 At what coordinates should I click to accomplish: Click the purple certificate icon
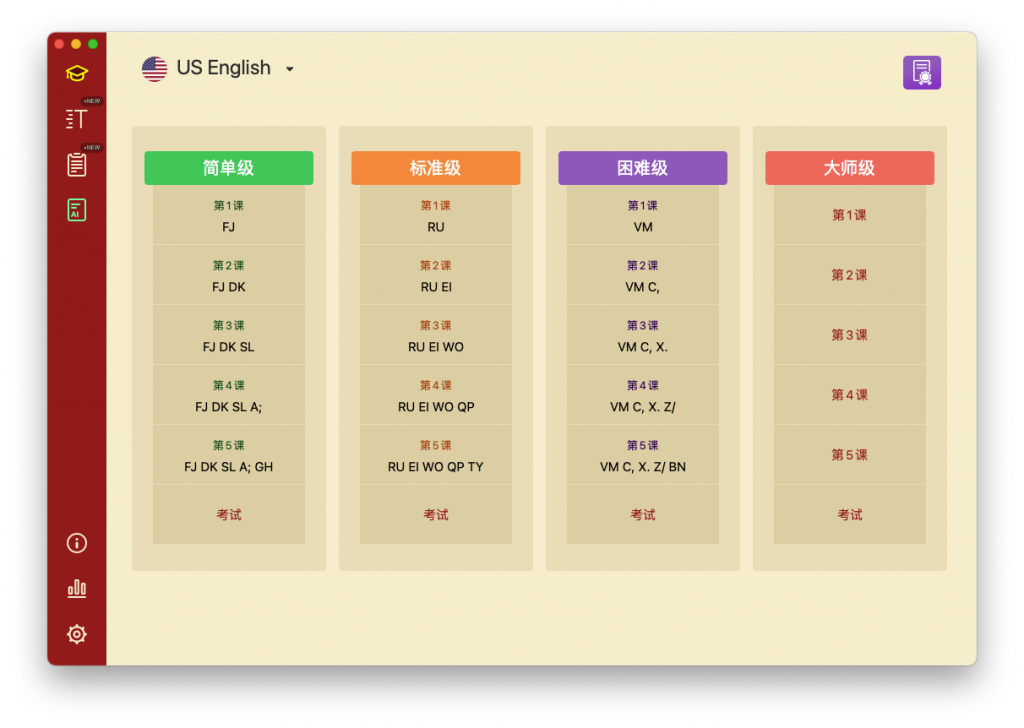921,72
